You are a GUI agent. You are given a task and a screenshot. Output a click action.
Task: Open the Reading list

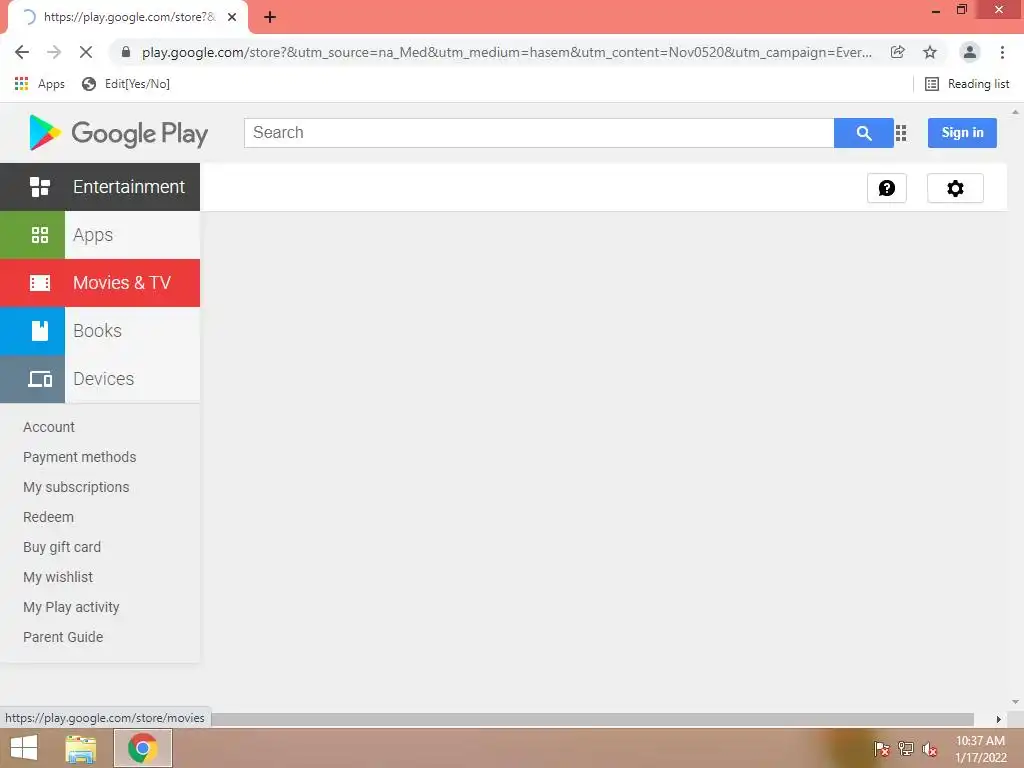point(967,84)
